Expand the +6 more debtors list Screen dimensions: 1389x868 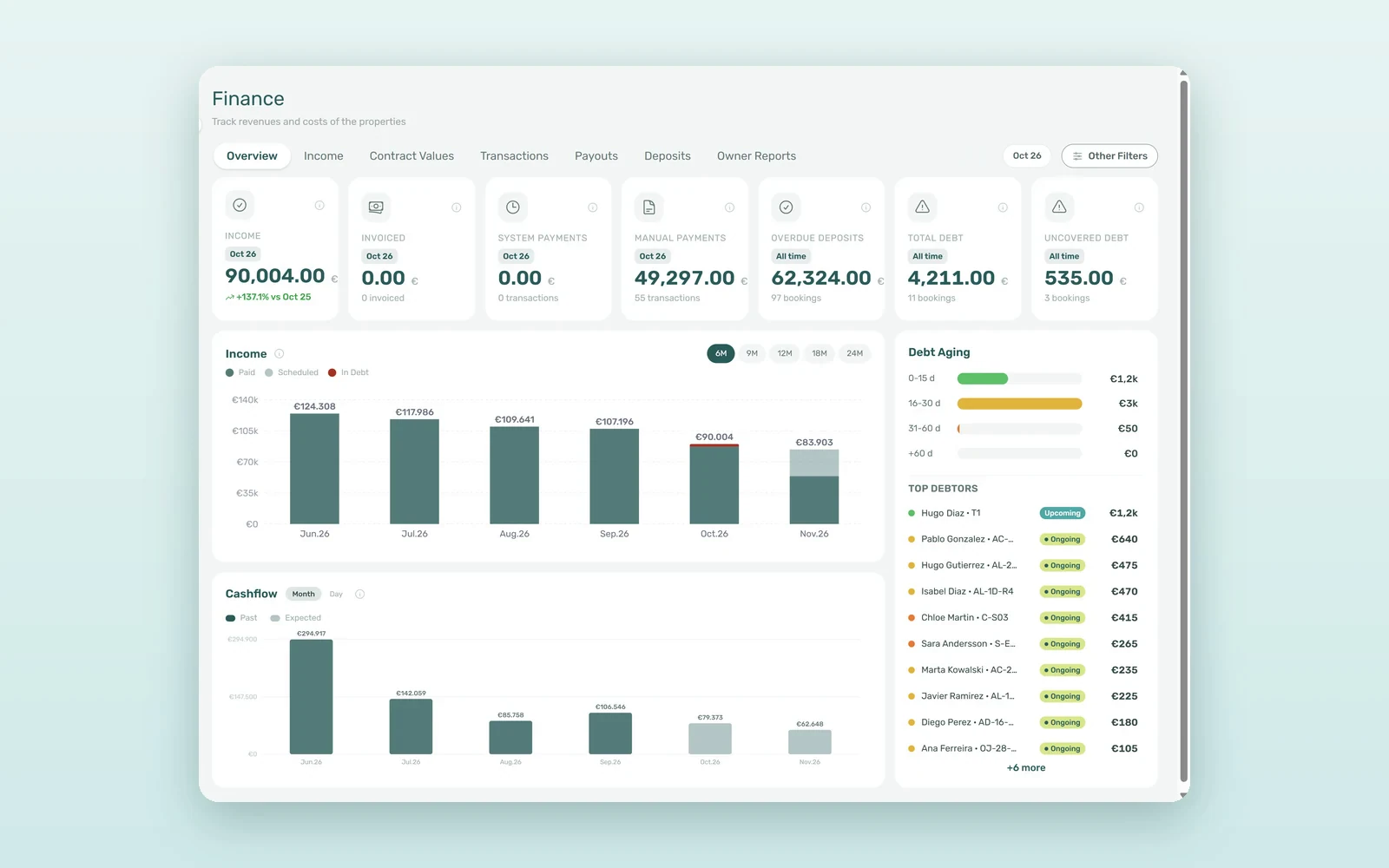[1026, 768]
